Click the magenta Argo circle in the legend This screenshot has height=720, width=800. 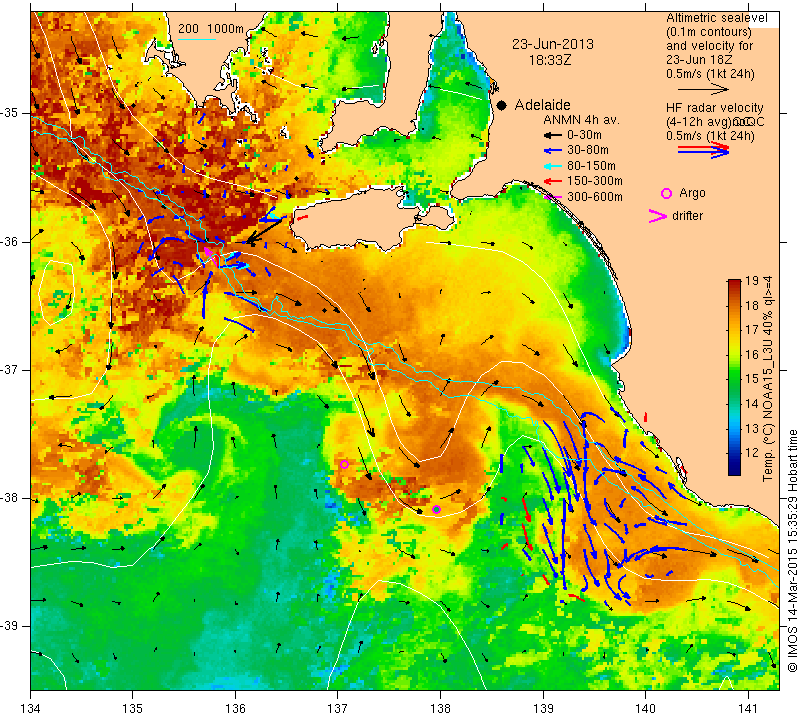click(666, 193)
